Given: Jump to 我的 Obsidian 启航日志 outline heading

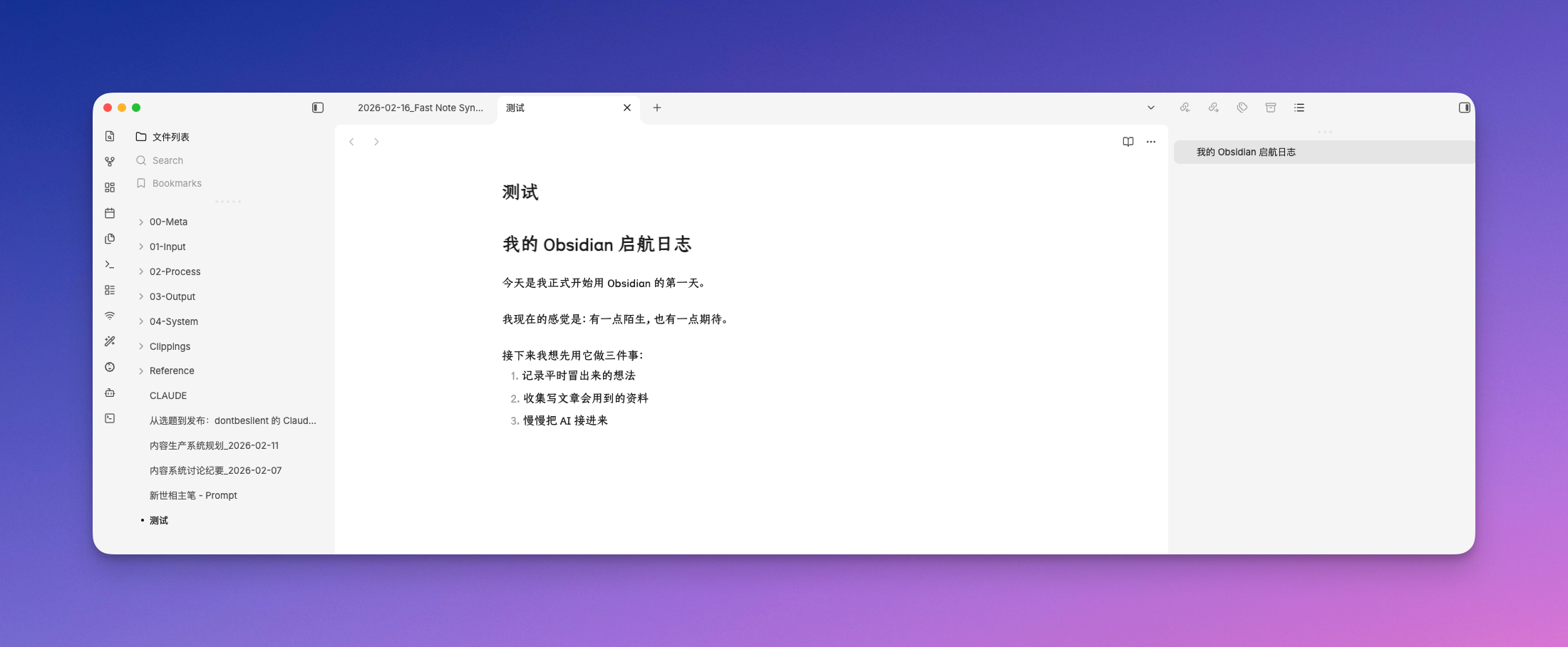Looking at the screenshot, I should (x=1245, y=152).
